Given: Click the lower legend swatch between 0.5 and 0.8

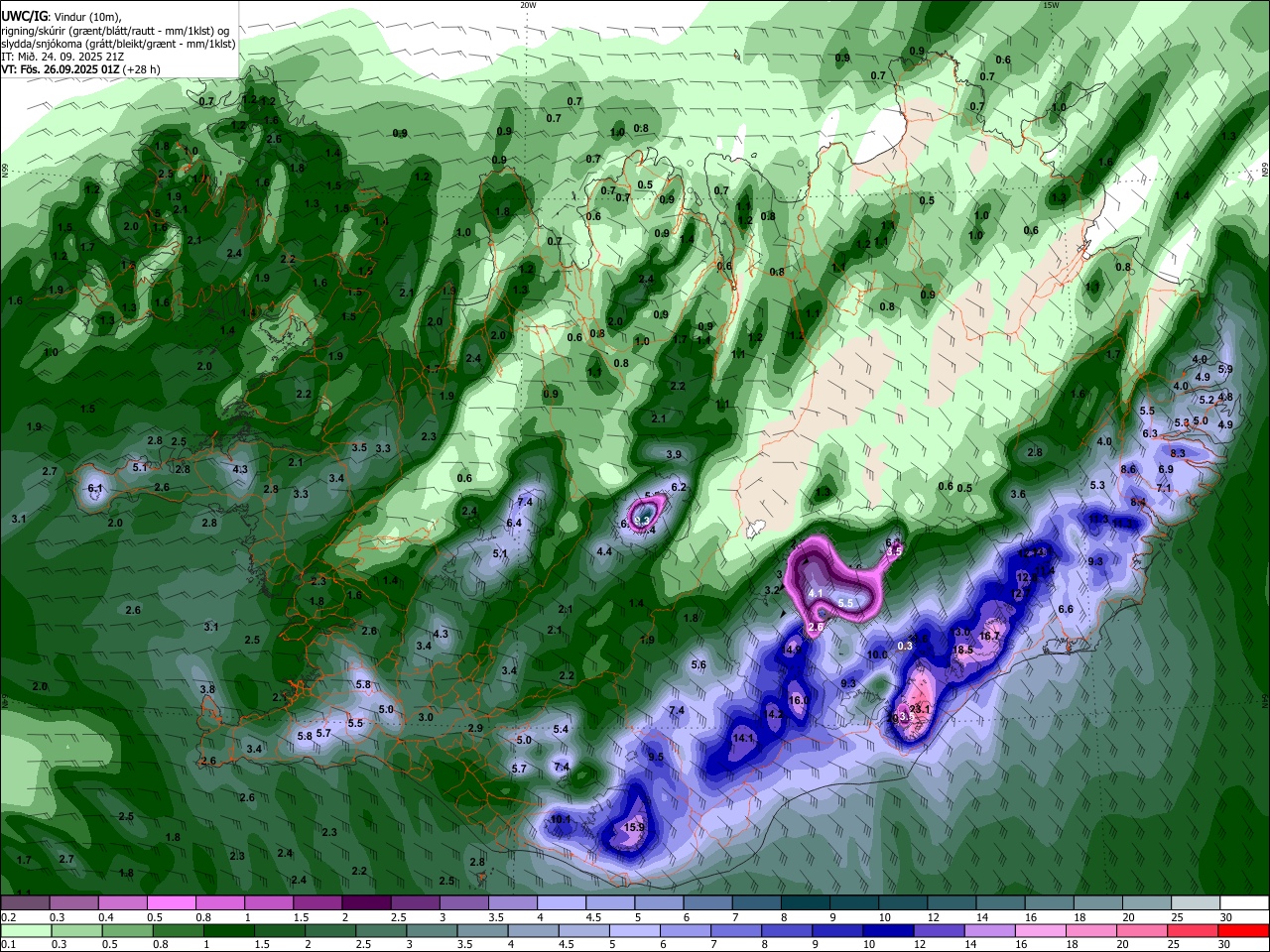Looking at the screenshot, I should [126, 931].
